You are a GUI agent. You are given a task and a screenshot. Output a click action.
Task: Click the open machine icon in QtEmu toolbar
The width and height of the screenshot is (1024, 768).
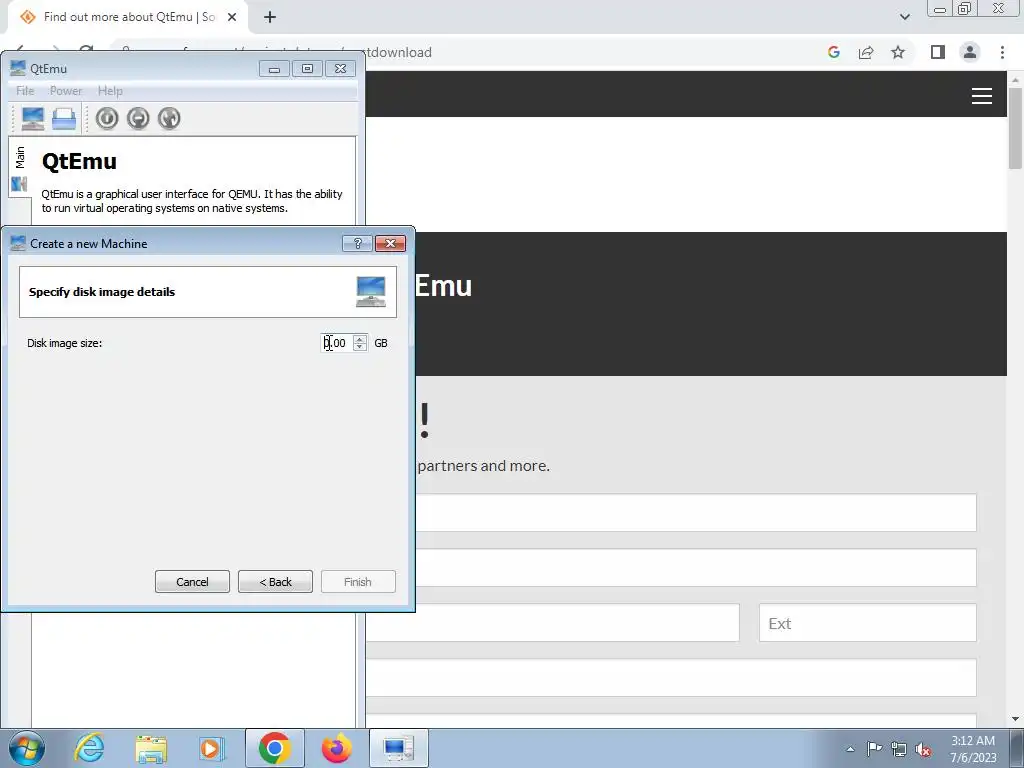point(64,119)
